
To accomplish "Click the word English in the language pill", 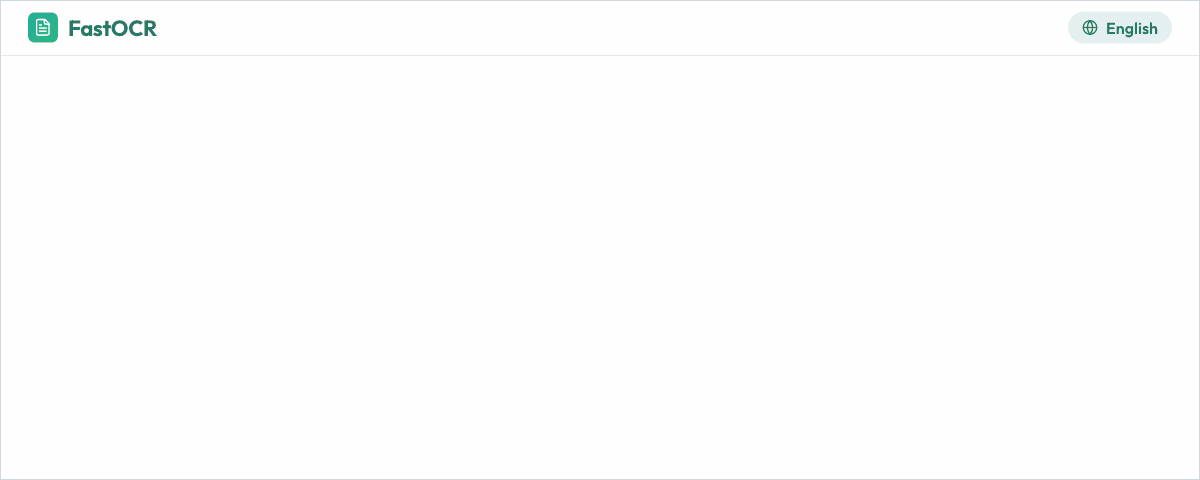I will [1132, 28].
